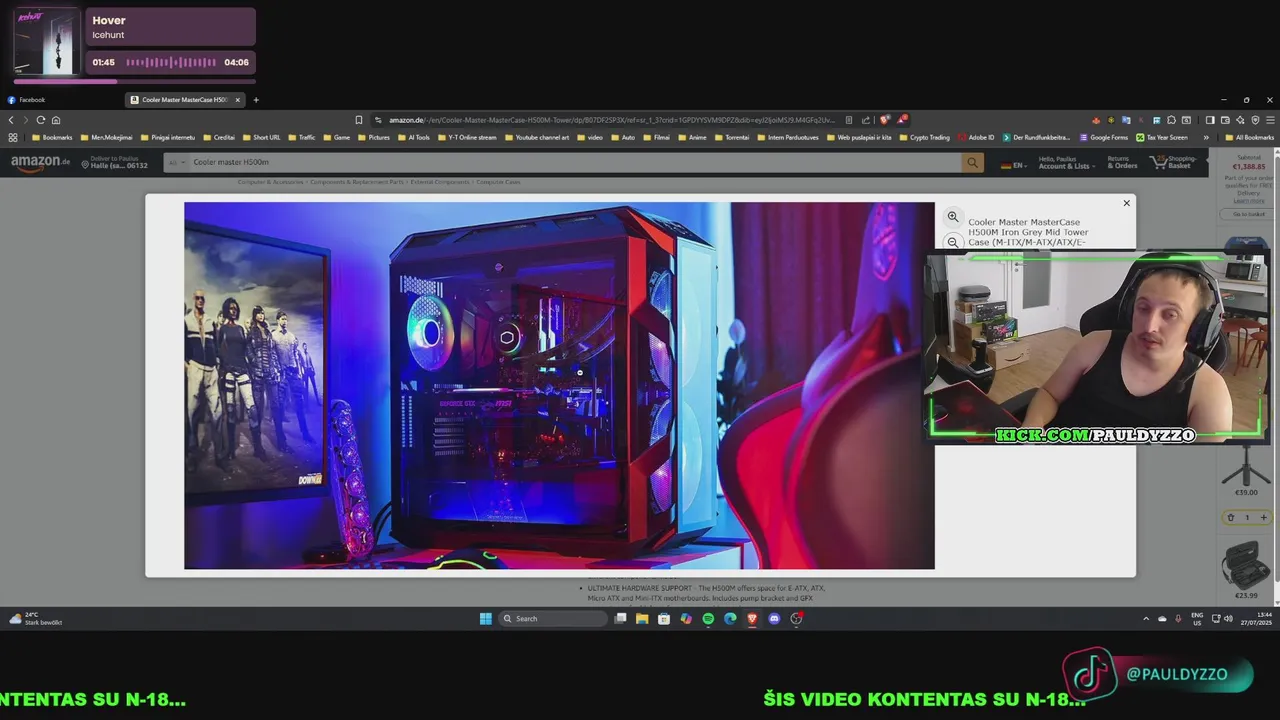1280x720 pixels.
Task: Open Youtube channel art bookmarks folder
Action: click(x=537, y=137)
